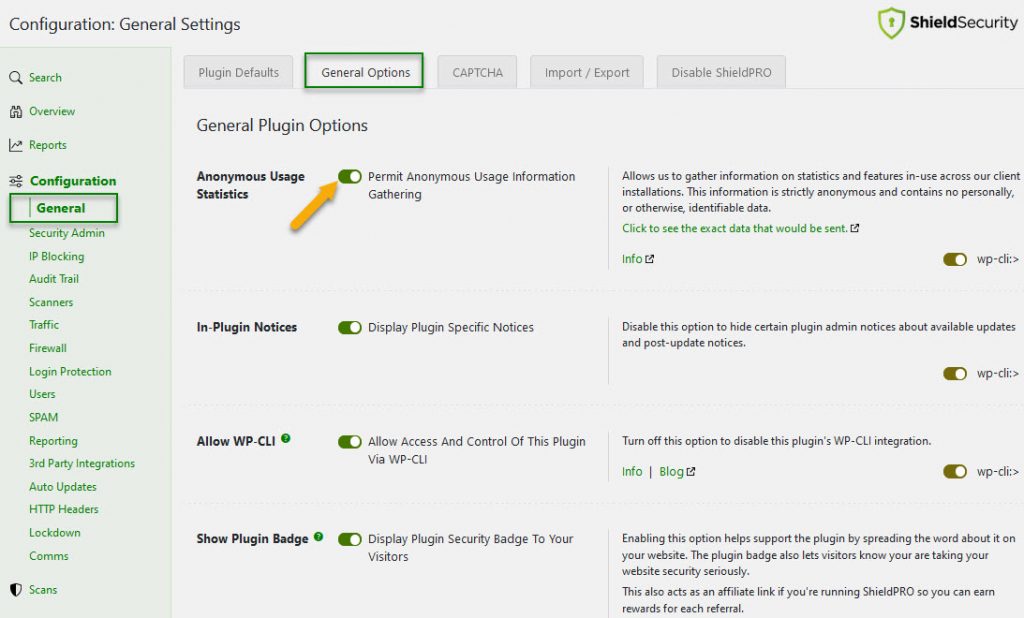This screenshot has height=618, width=1024.
Task: Toggle the Allow Access Via WP-CLI switch
Action: [350, 442]
